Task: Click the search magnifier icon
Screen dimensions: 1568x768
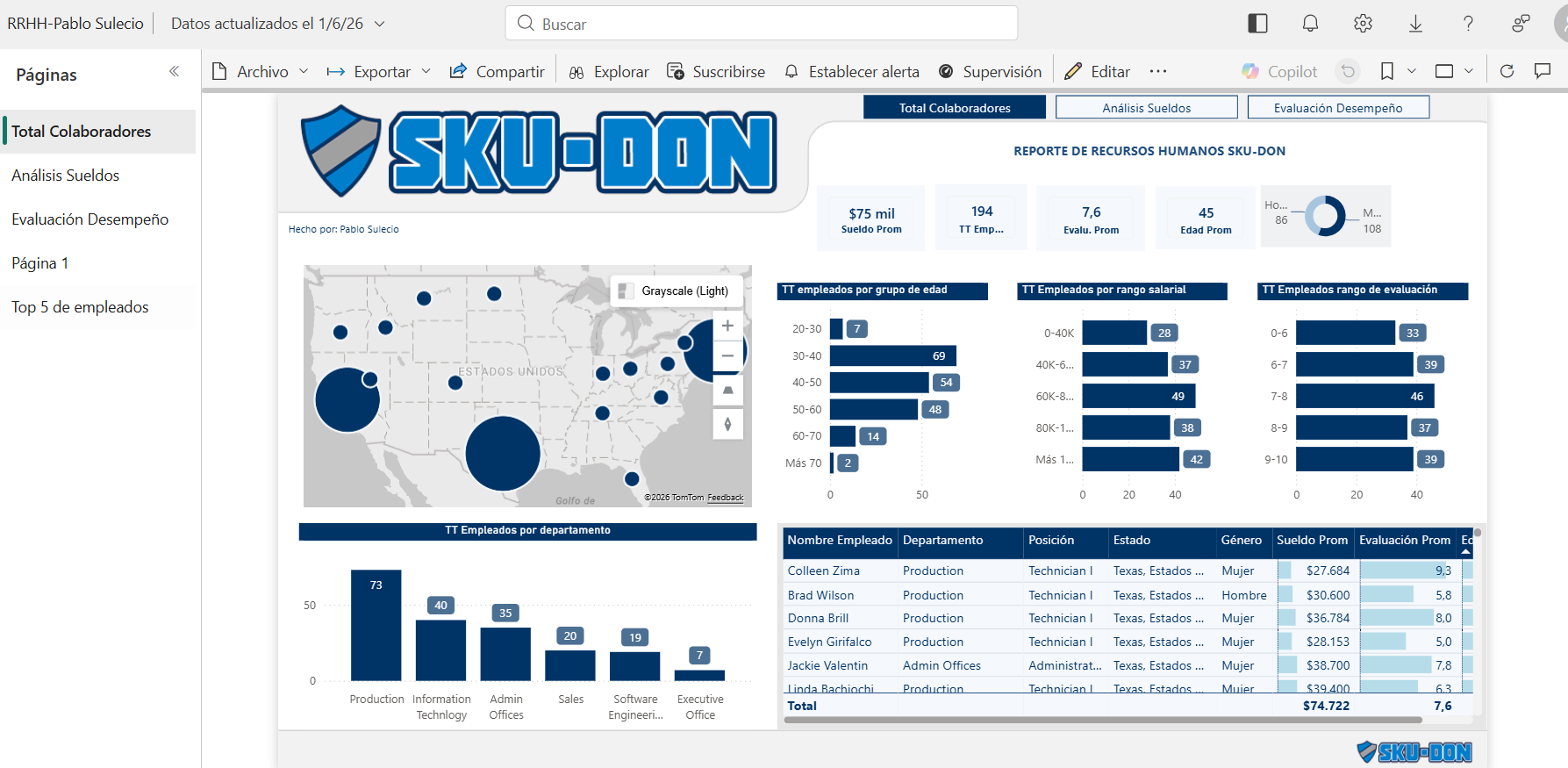Action: (526, 23)
